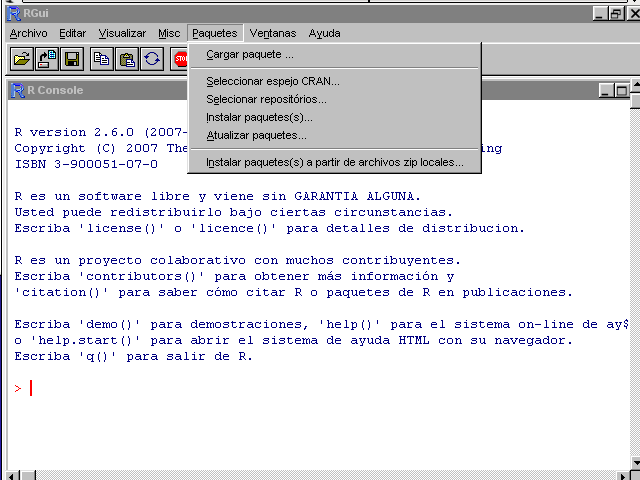640x480 pixels.
Task: Open the Visualizar menu
Action: (x=122, y=33)
